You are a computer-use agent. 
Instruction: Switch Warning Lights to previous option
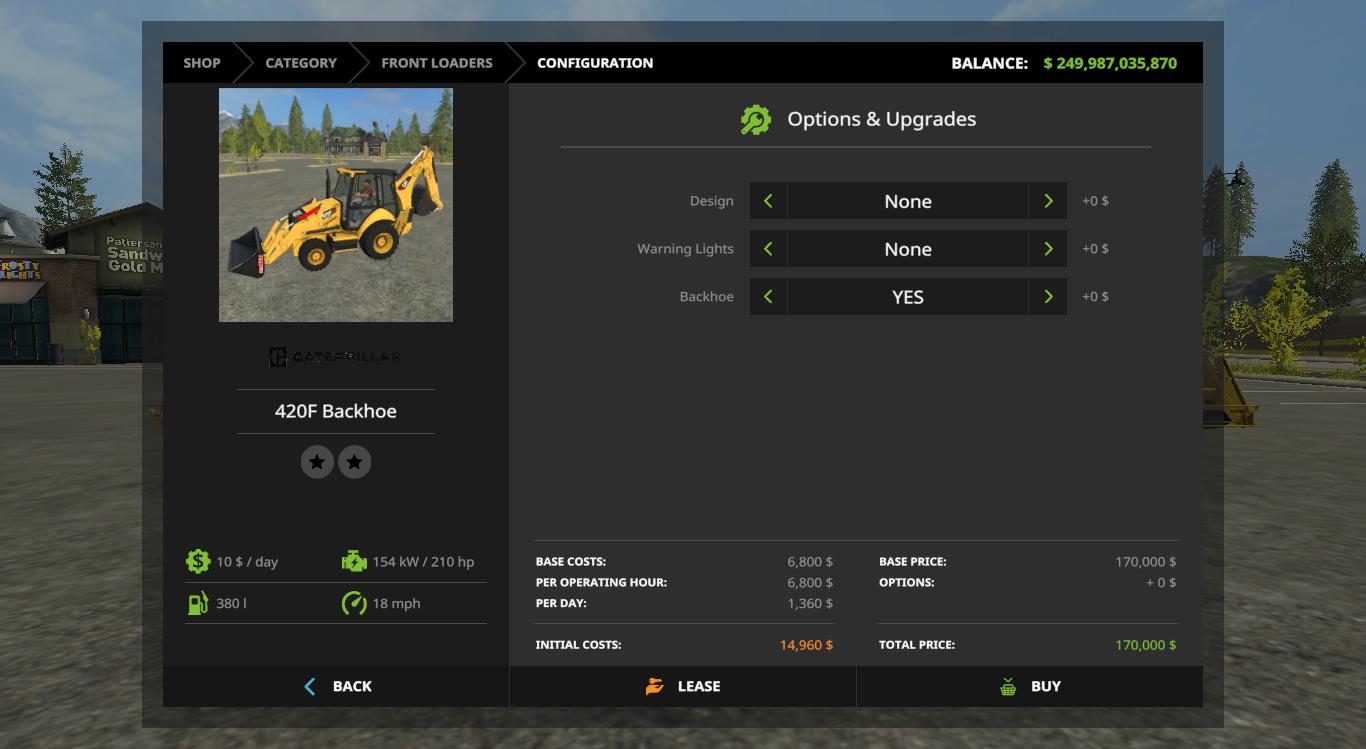coord(768,249)
